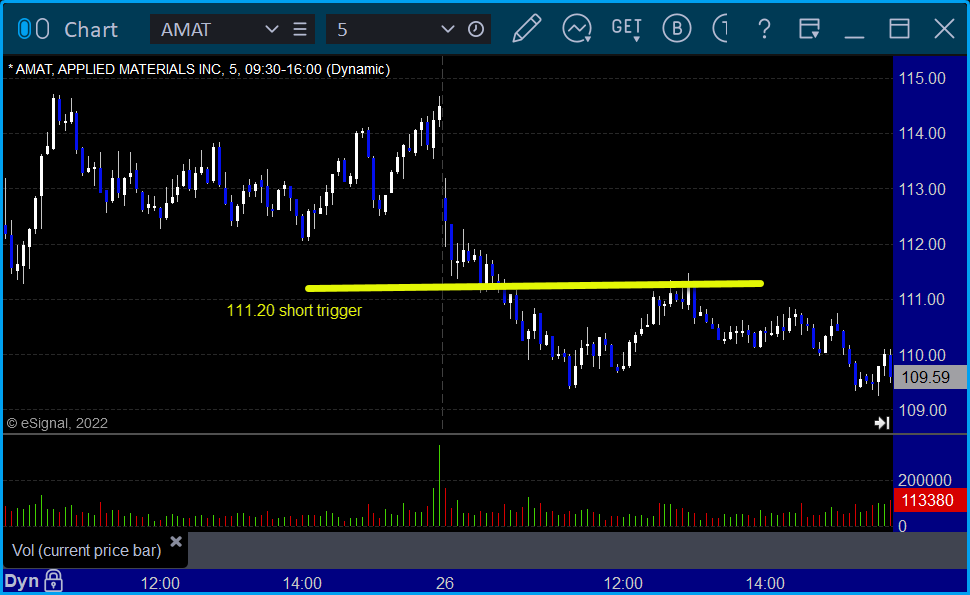Open the time template clock icon
Screen dimensions: 970x595
(476, 29)
